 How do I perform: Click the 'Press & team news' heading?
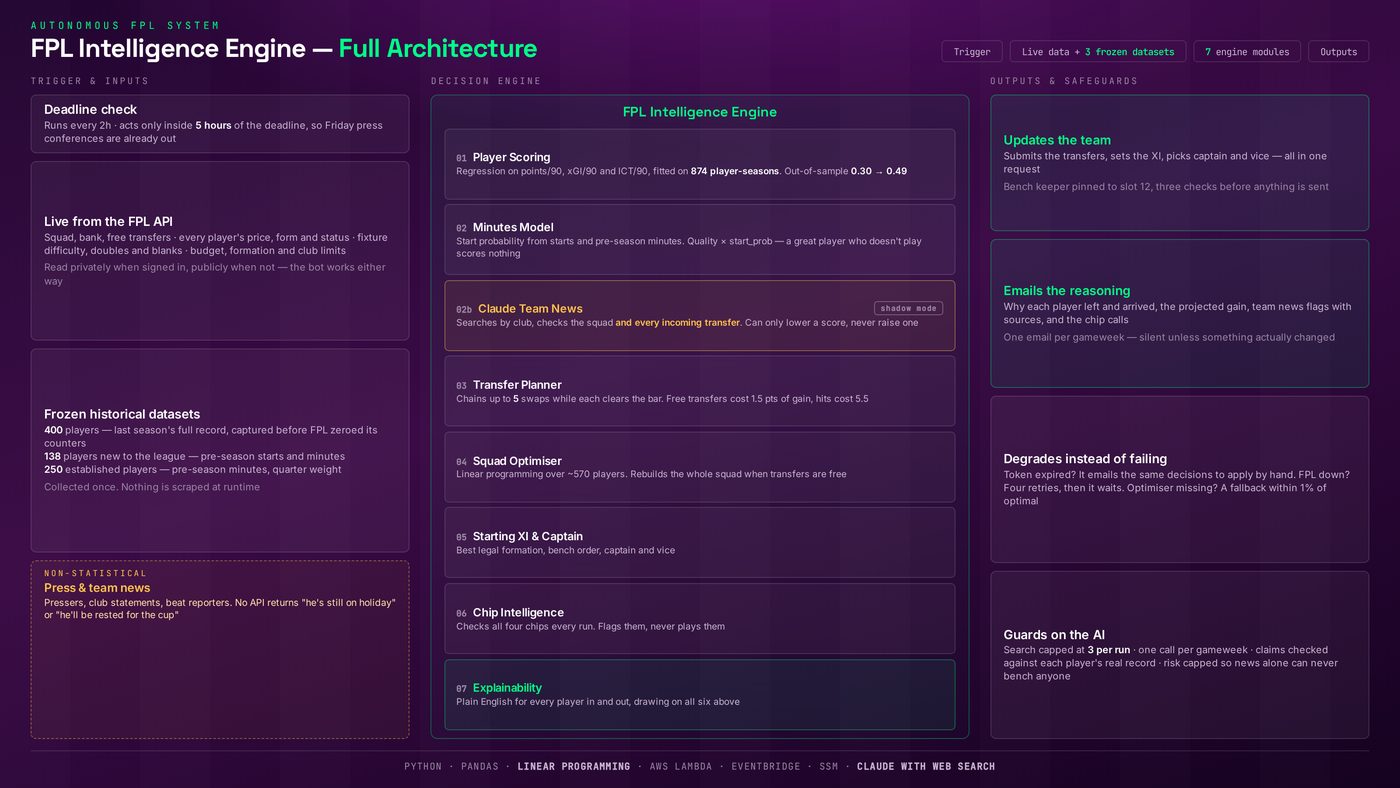97,588
